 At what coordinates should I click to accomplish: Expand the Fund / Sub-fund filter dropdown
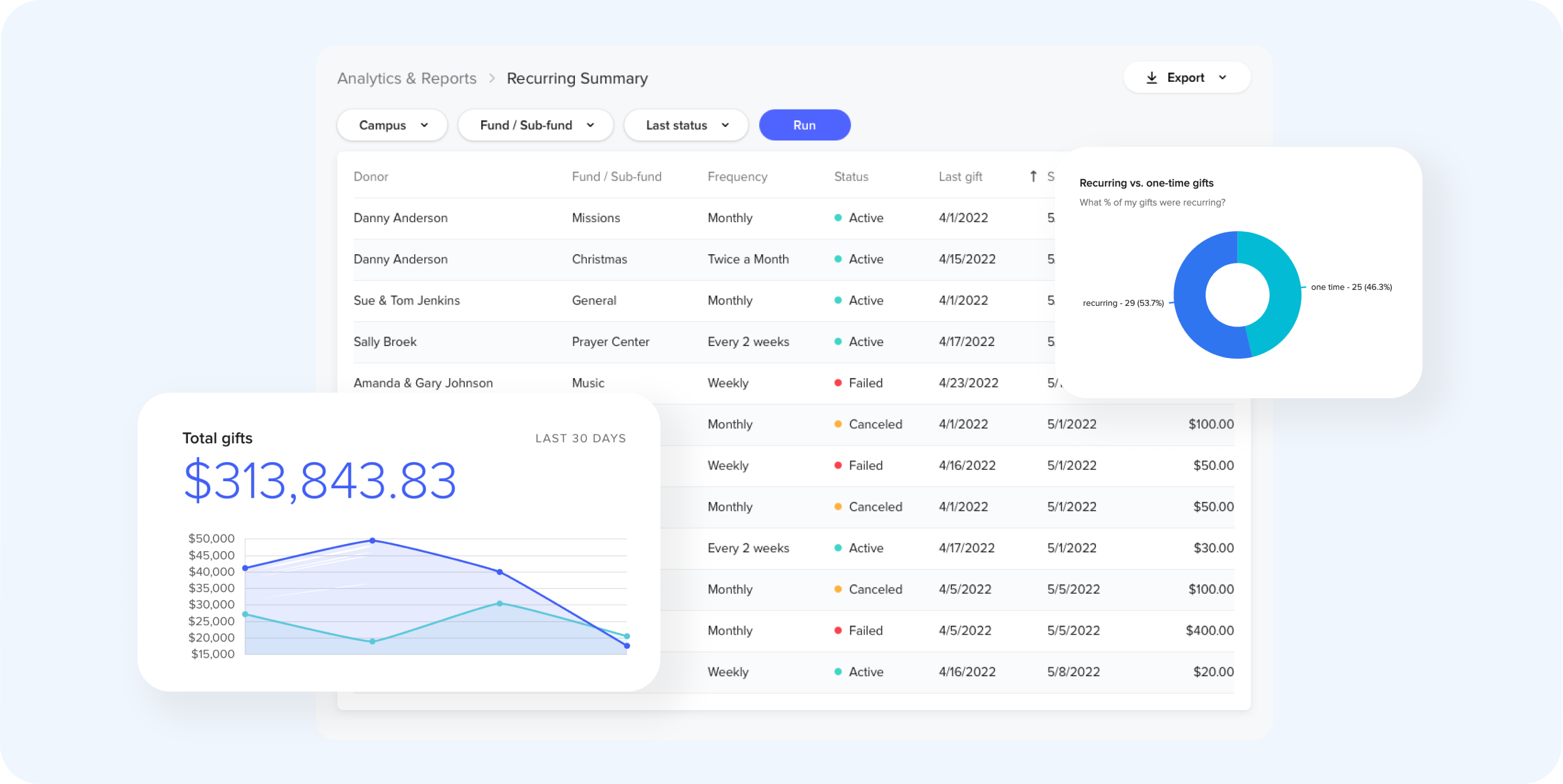[x=536, y=125]
